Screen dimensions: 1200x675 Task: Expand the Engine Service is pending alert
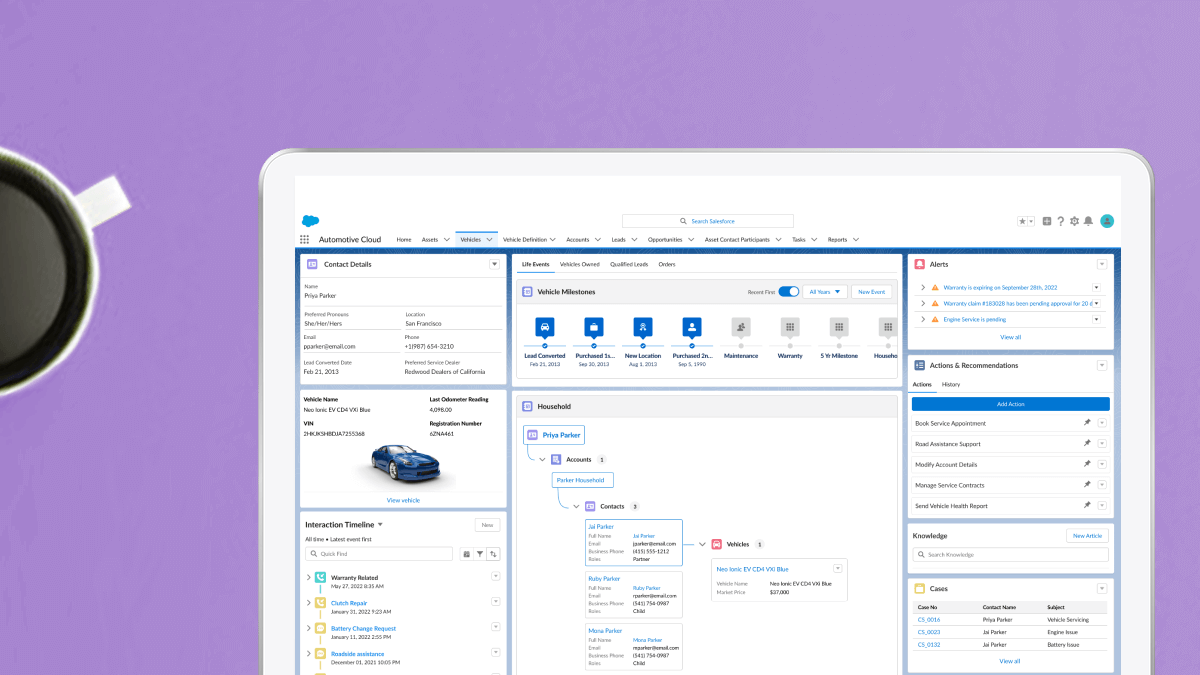coord(923,319)
